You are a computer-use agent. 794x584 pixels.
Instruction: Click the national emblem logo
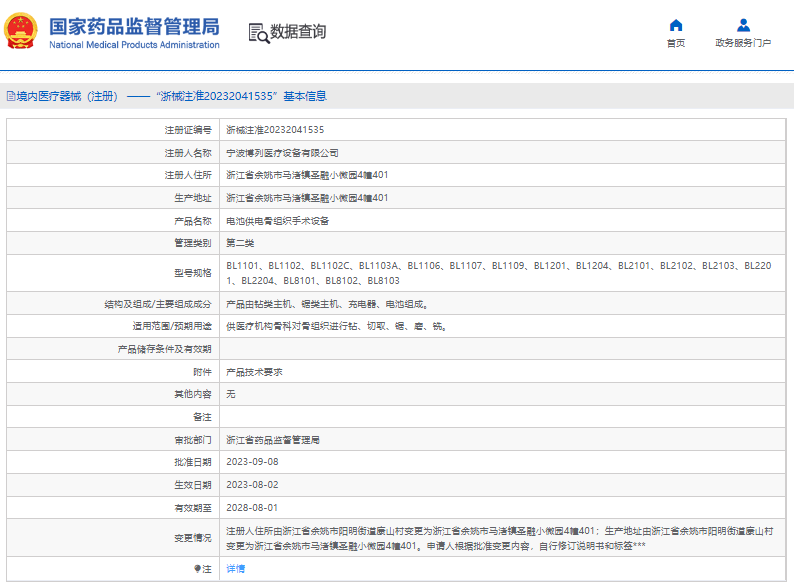[x=21, y=31]
